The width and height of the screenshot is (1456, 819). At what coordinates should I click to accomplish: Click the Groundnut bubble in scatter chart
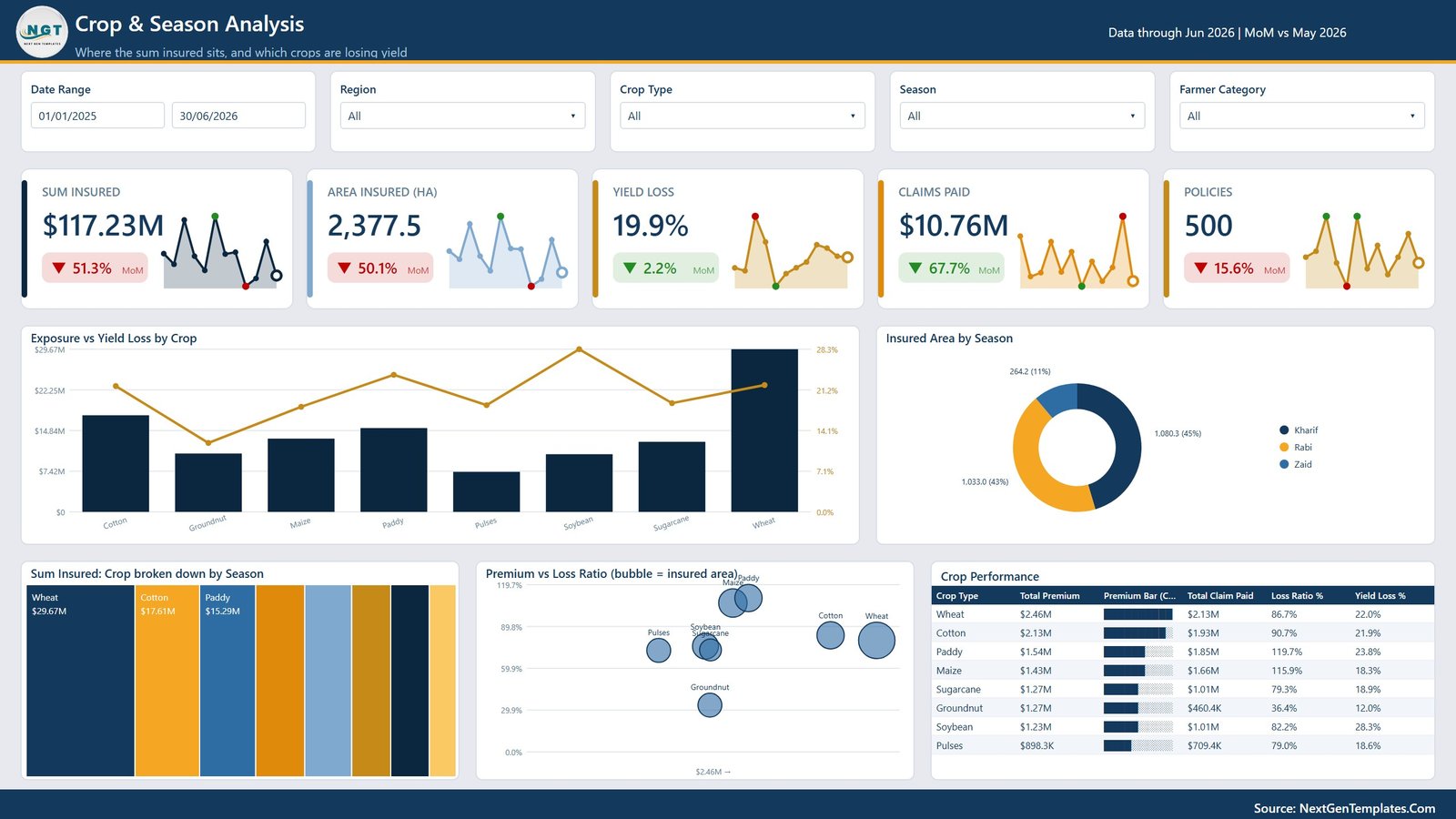coord(710,705)
